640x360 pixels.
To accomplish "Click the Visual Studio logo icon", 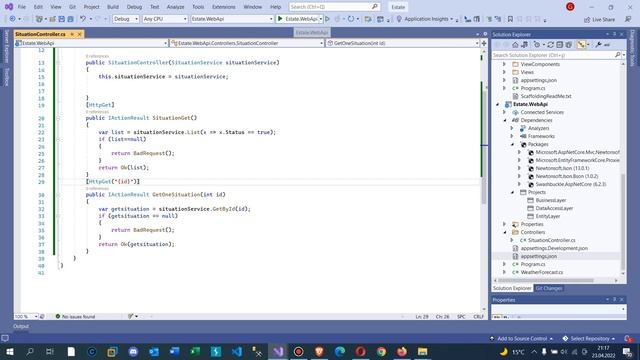I will (9, 7).
